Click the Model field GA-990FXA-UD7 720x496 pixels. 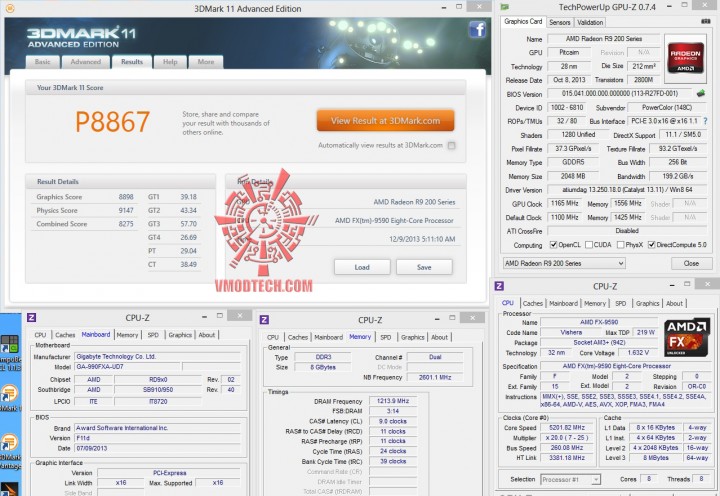[x=127, y=366]
